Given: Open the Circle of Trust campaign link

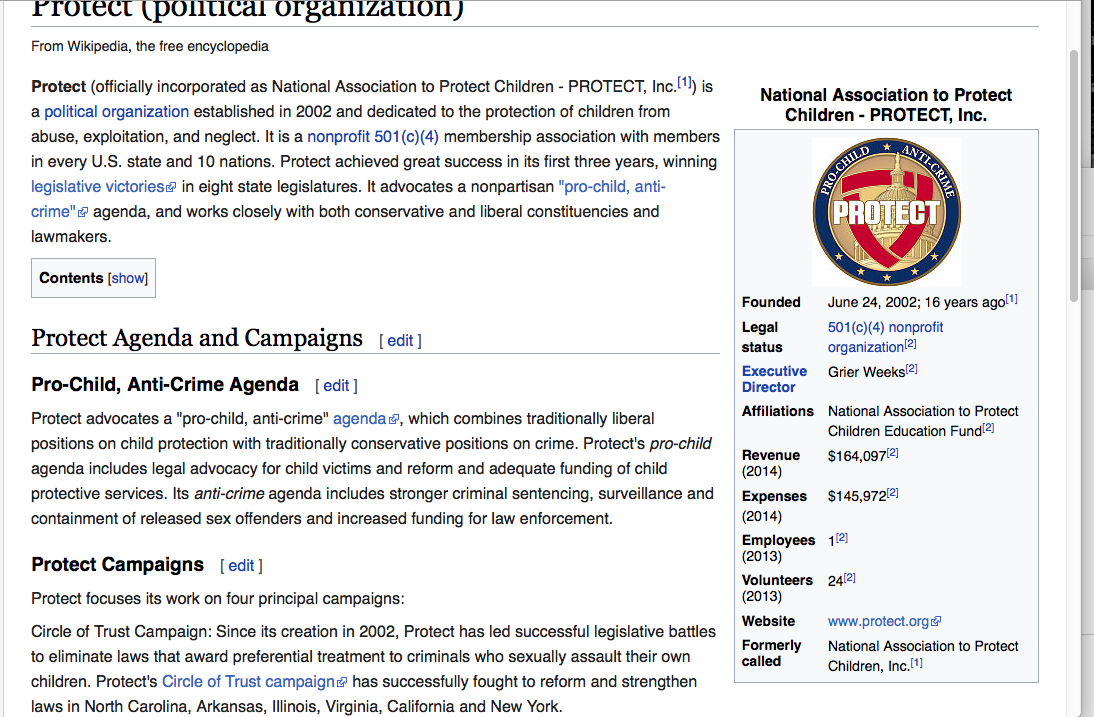Looking at the screenshot, I should pos(248,682).
